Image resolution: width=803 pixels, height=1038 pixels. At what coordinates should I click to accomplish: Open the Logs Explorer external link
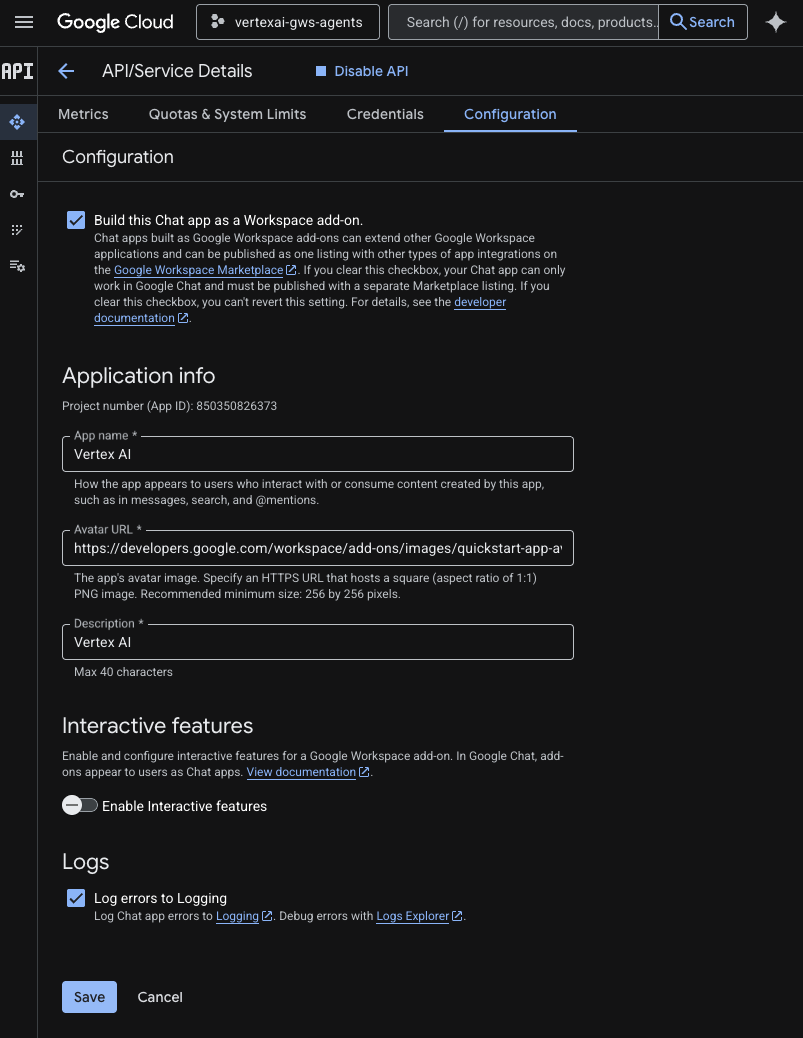(412, 916)
